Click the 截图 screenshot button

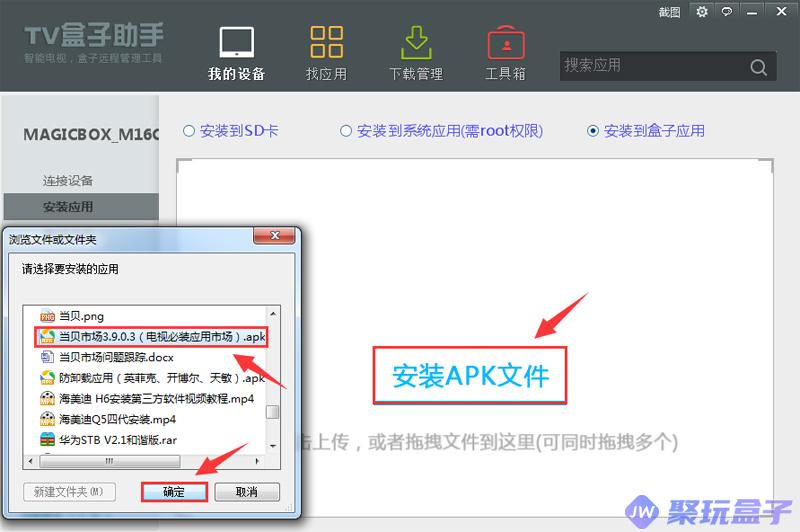pyautogui.click(x=669, y=12)
